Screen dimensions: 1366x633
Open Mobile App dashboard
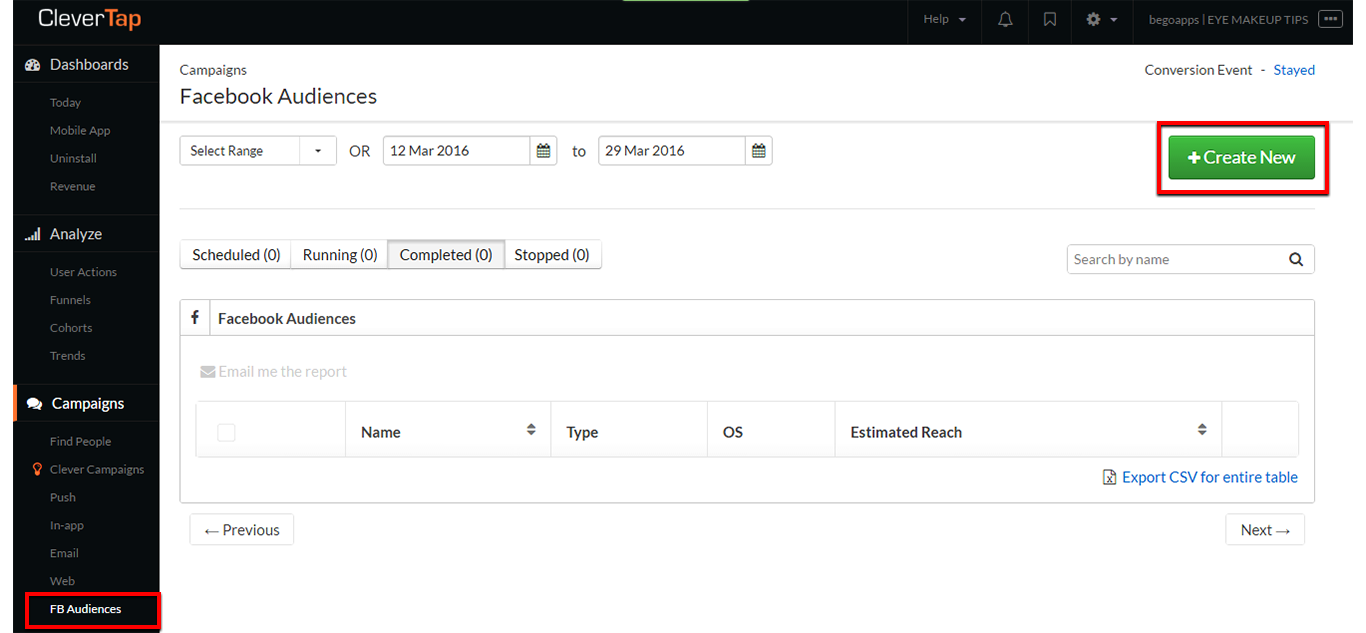(80, 131)
